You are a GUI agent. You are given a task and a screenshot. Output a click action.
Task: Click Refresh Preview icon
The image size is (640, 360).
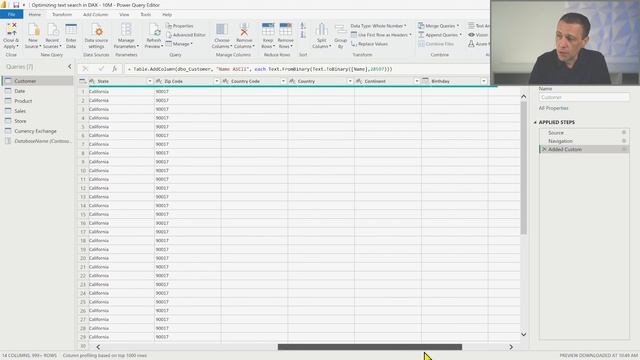pyautogui.click(x=154, y=29)
